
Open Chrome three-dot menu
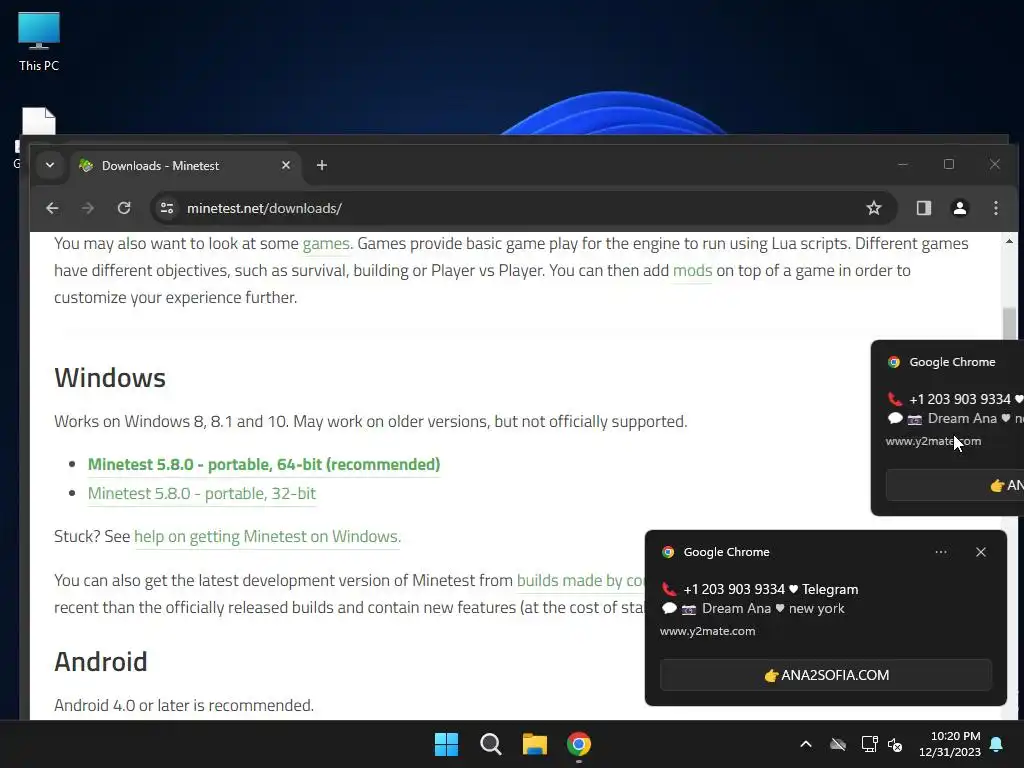pyautogui.click(x=995, y=208)
